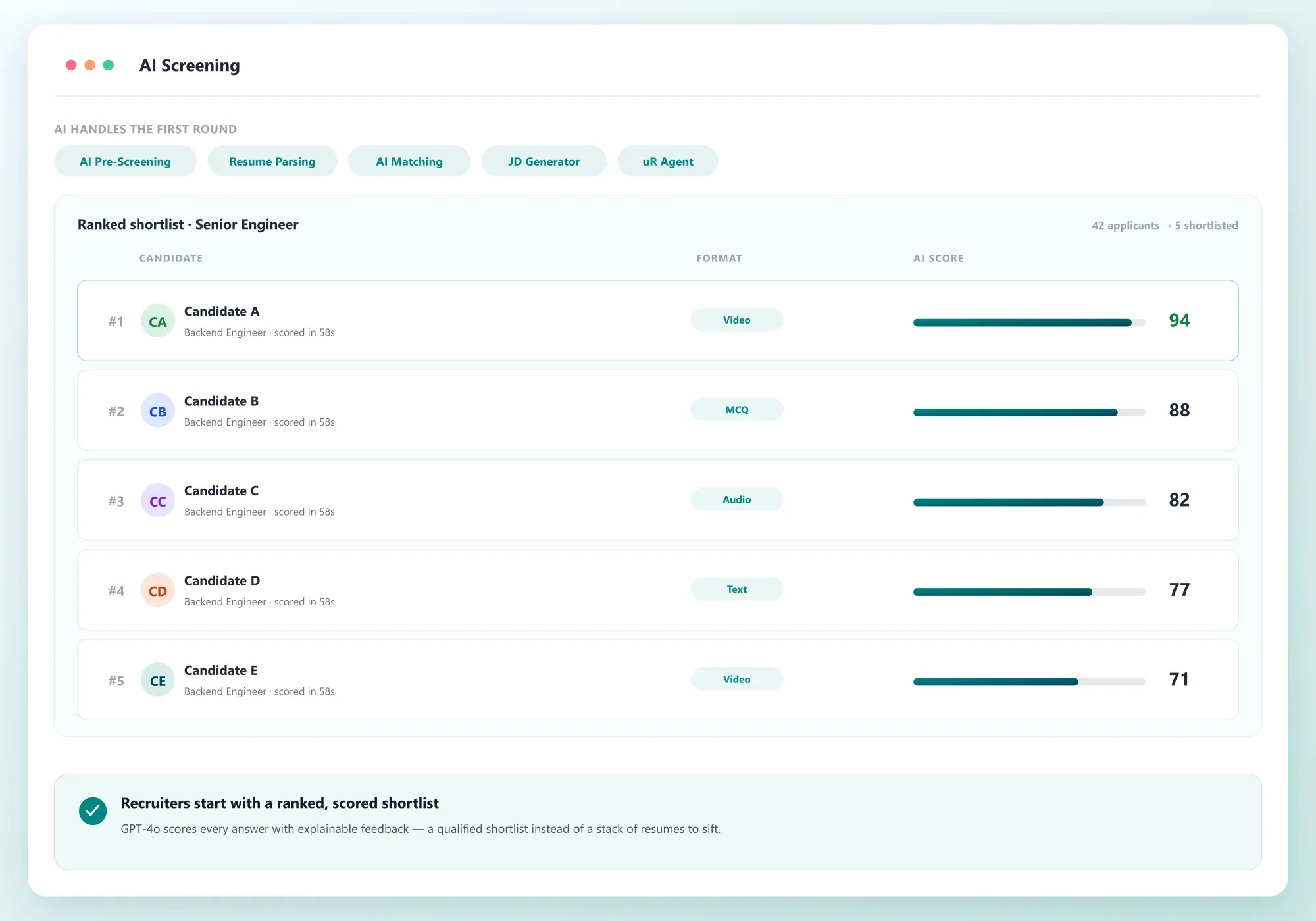Click the teal checkmark icon in the summary card

point(93,811)
